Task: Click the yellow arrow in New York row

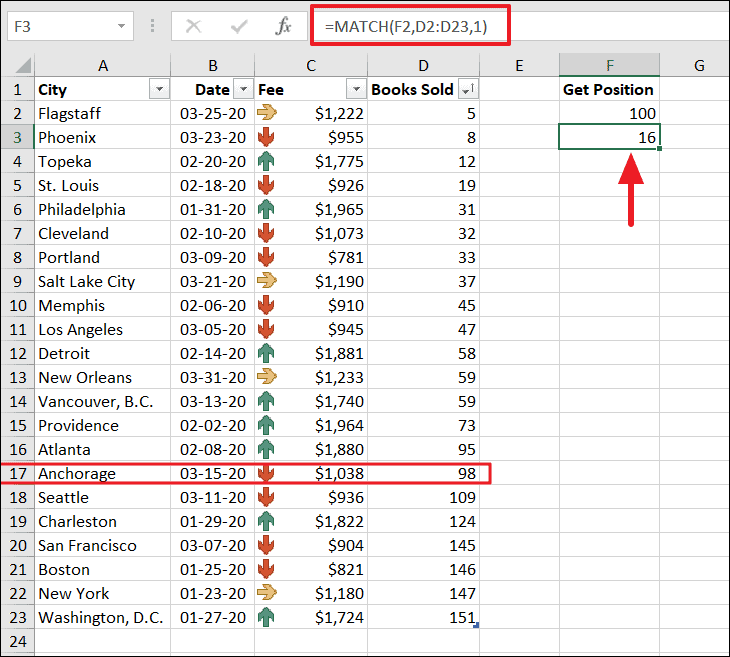Action: (266, 592)
